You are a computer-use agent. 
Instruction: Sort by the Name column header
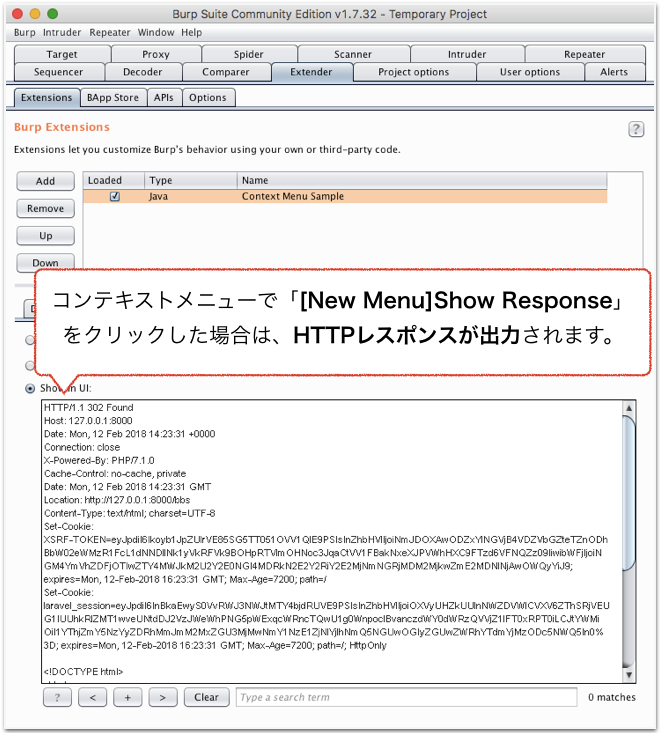point(422,180)
